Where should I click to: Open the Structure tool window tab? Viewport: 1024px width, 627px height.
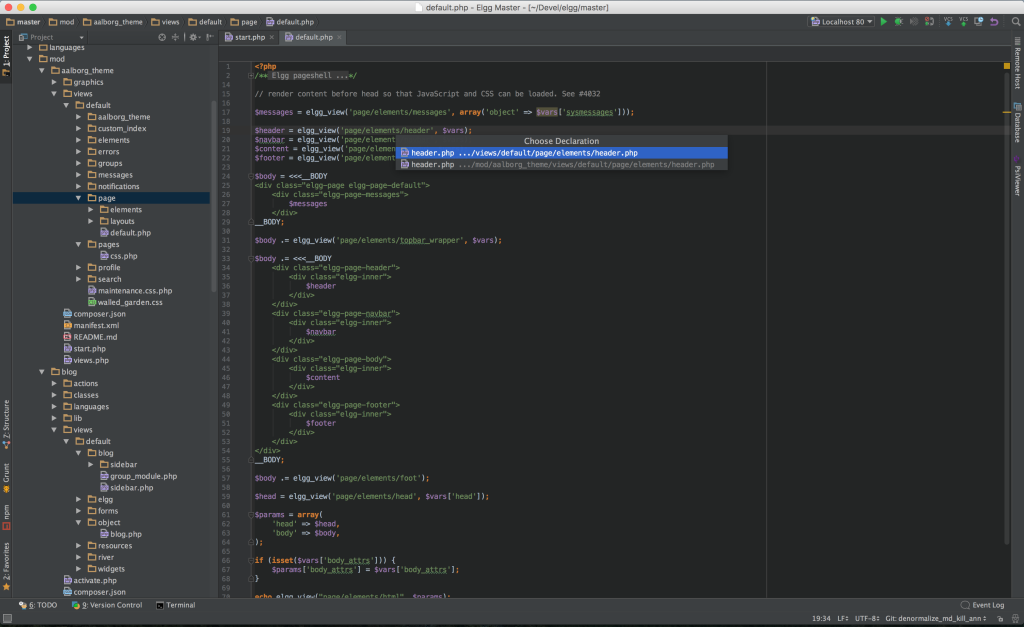pyautogui.click(x=6, y=425)
